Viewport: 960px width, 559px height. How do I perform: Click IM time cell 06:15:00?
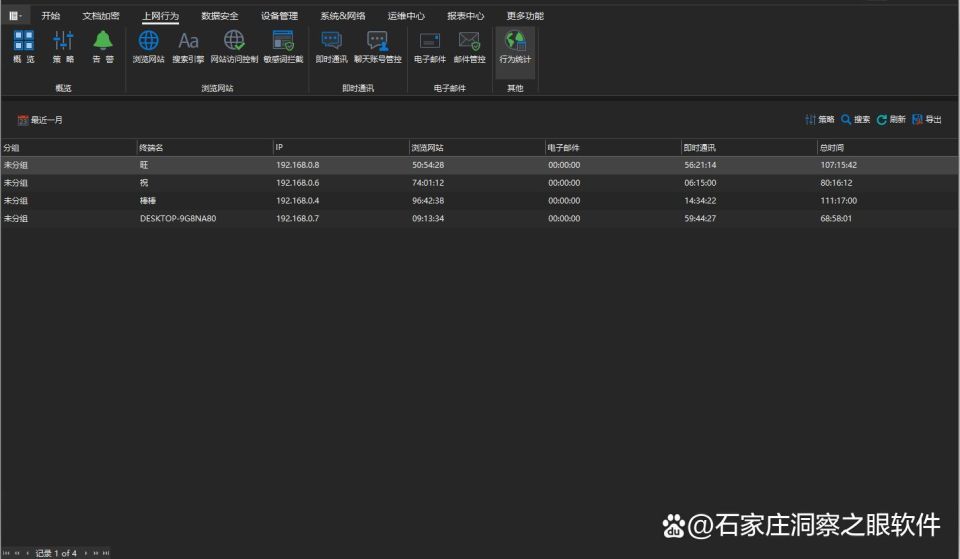(x=700, y=182)
